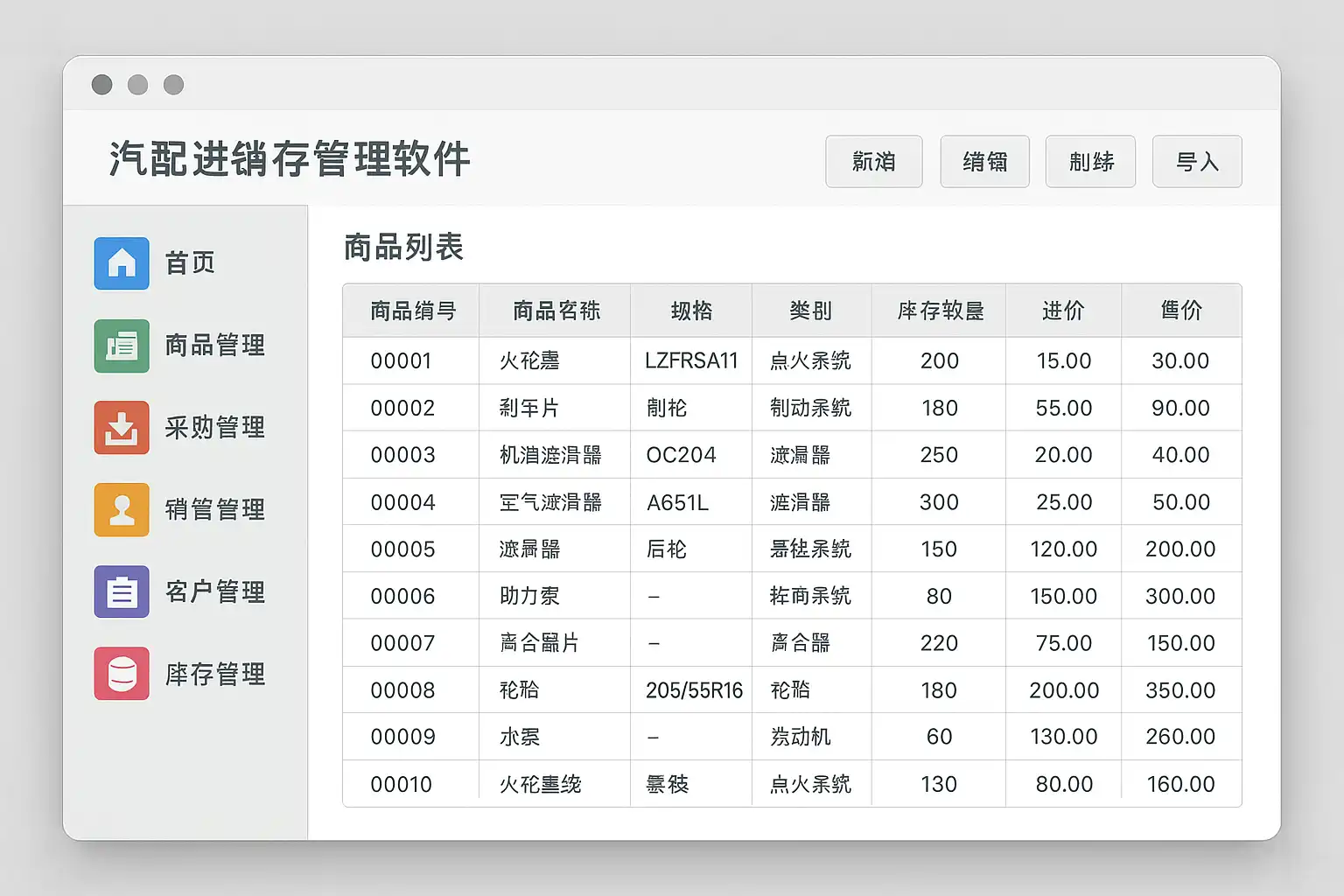The height and width of the screenshot is (896, 1344).
Task: Click the 导入 import button
Action: point(1197,162)
